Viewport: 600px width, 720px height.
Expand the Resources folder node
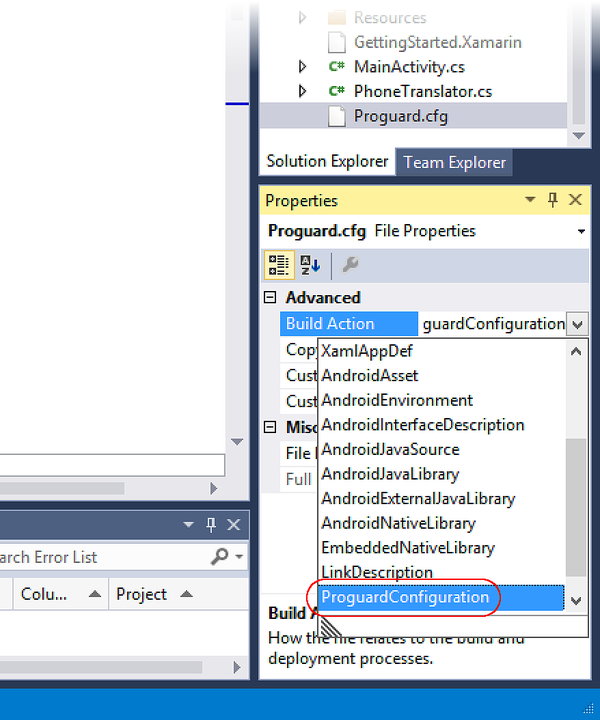(x=302, y=18)
